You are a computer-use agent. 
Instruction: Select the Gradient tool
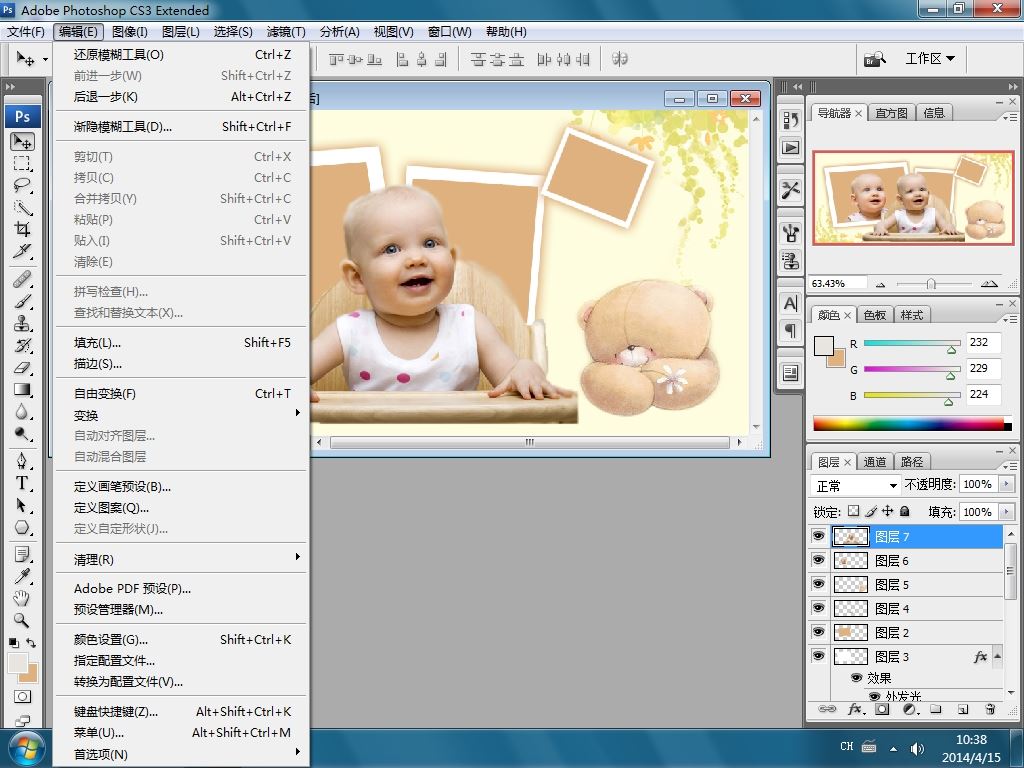22,390
